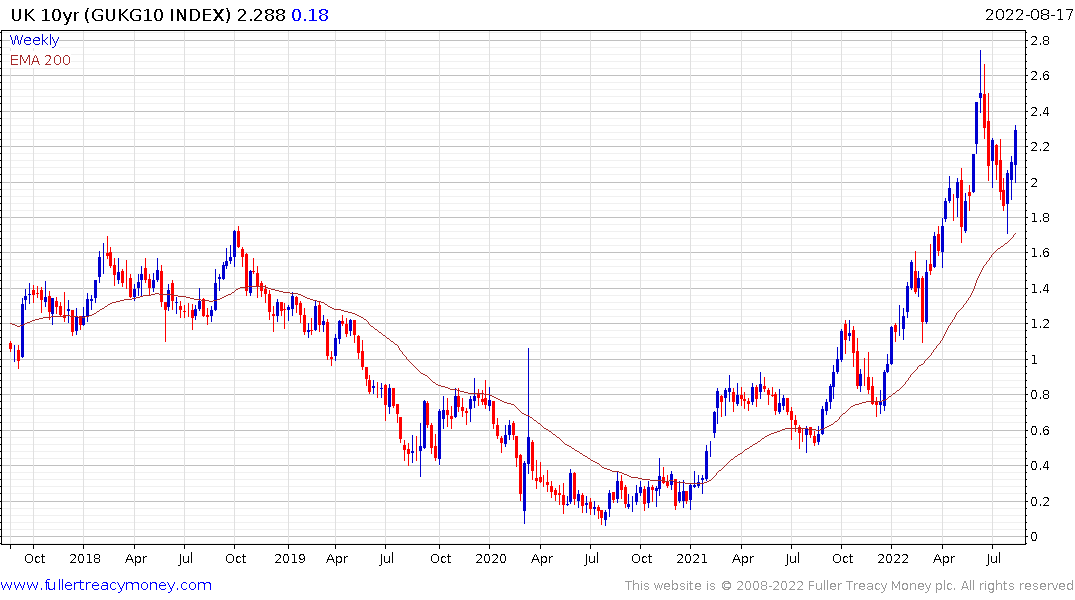
Task: Click the 2.2 y-axis label
Action: tap(1040, 147)
